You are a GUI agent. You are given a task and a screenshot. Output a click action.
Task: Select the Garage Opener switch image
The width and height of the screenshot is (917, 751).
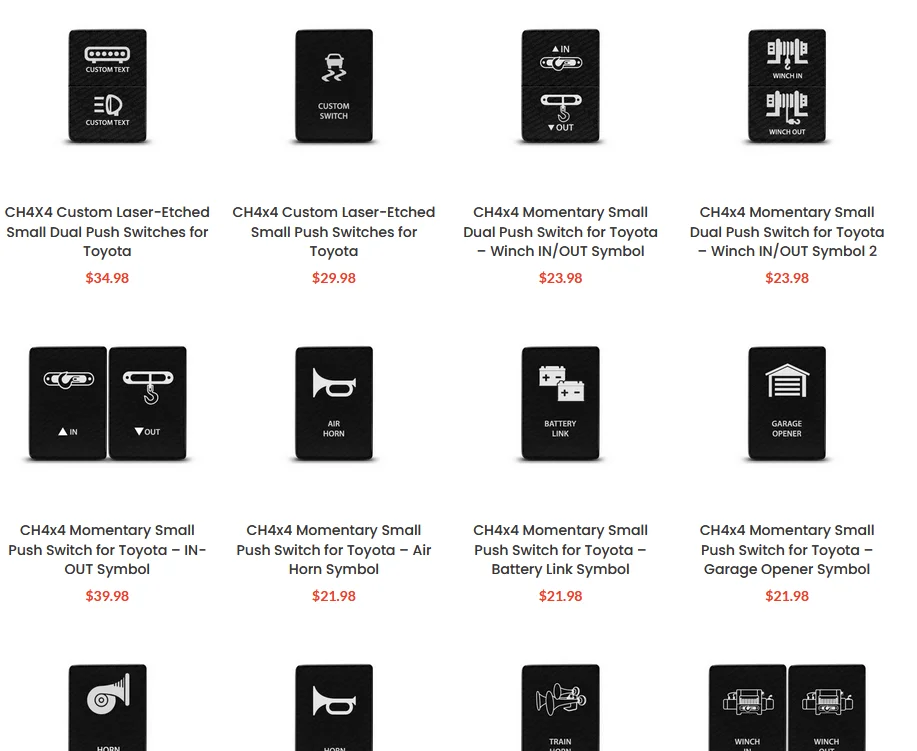pos(787,403)
